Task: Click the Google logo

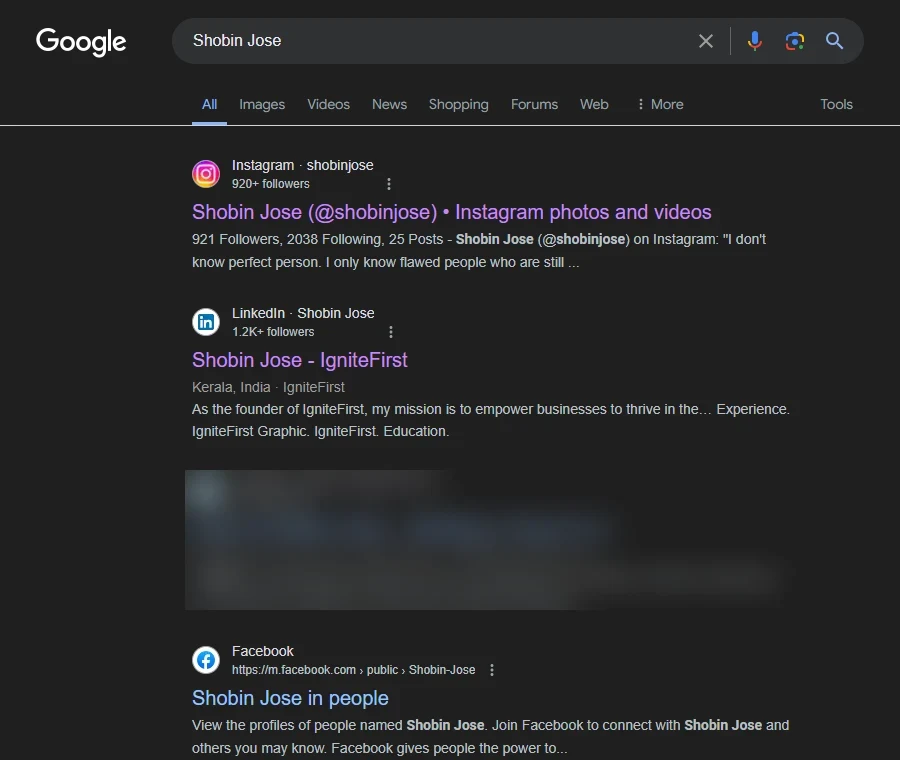Action: click(81, 41)
